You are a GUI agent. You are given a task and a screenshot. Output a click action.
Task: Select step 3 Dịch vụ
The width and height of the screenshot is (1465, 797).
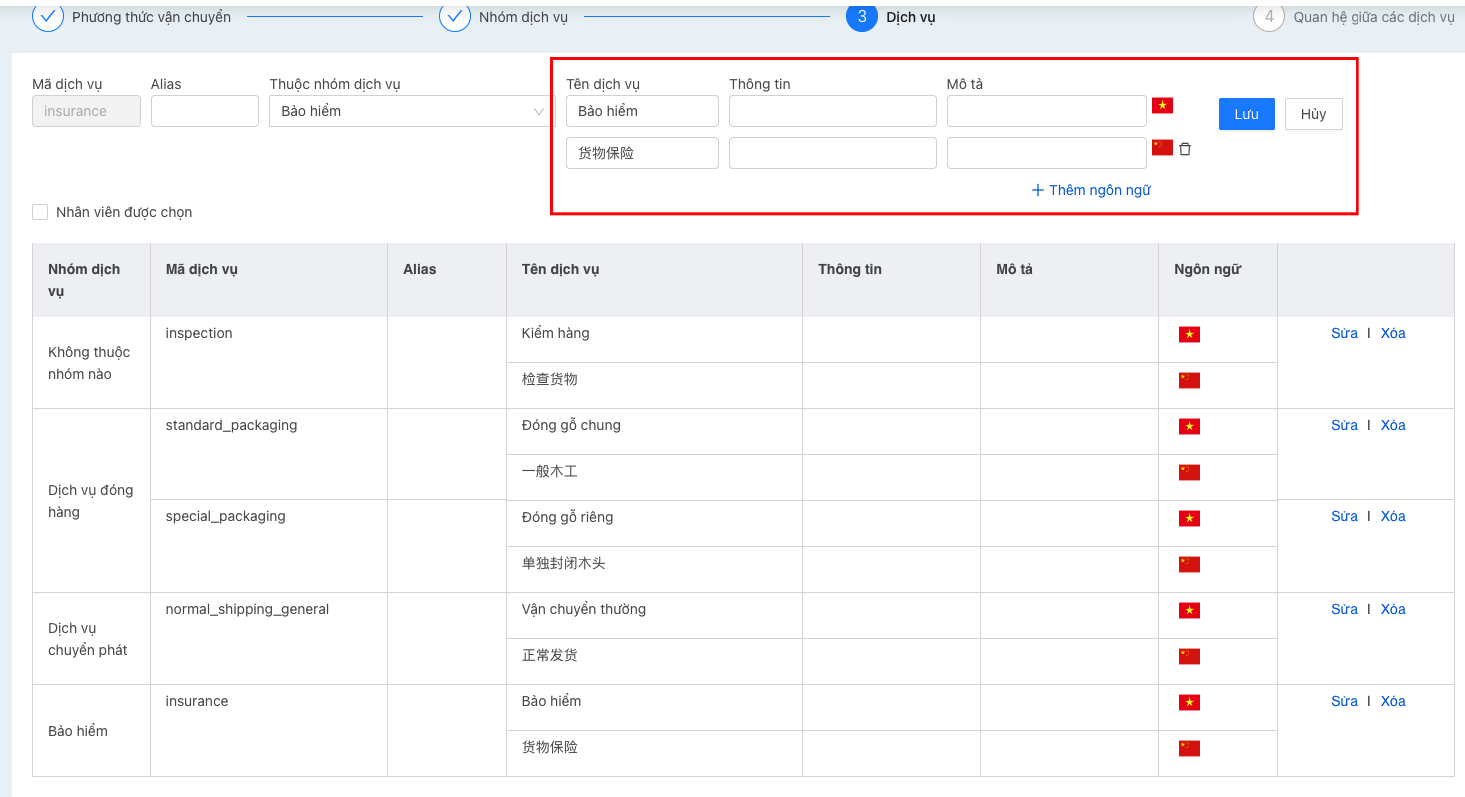click(x=862, y=17)
